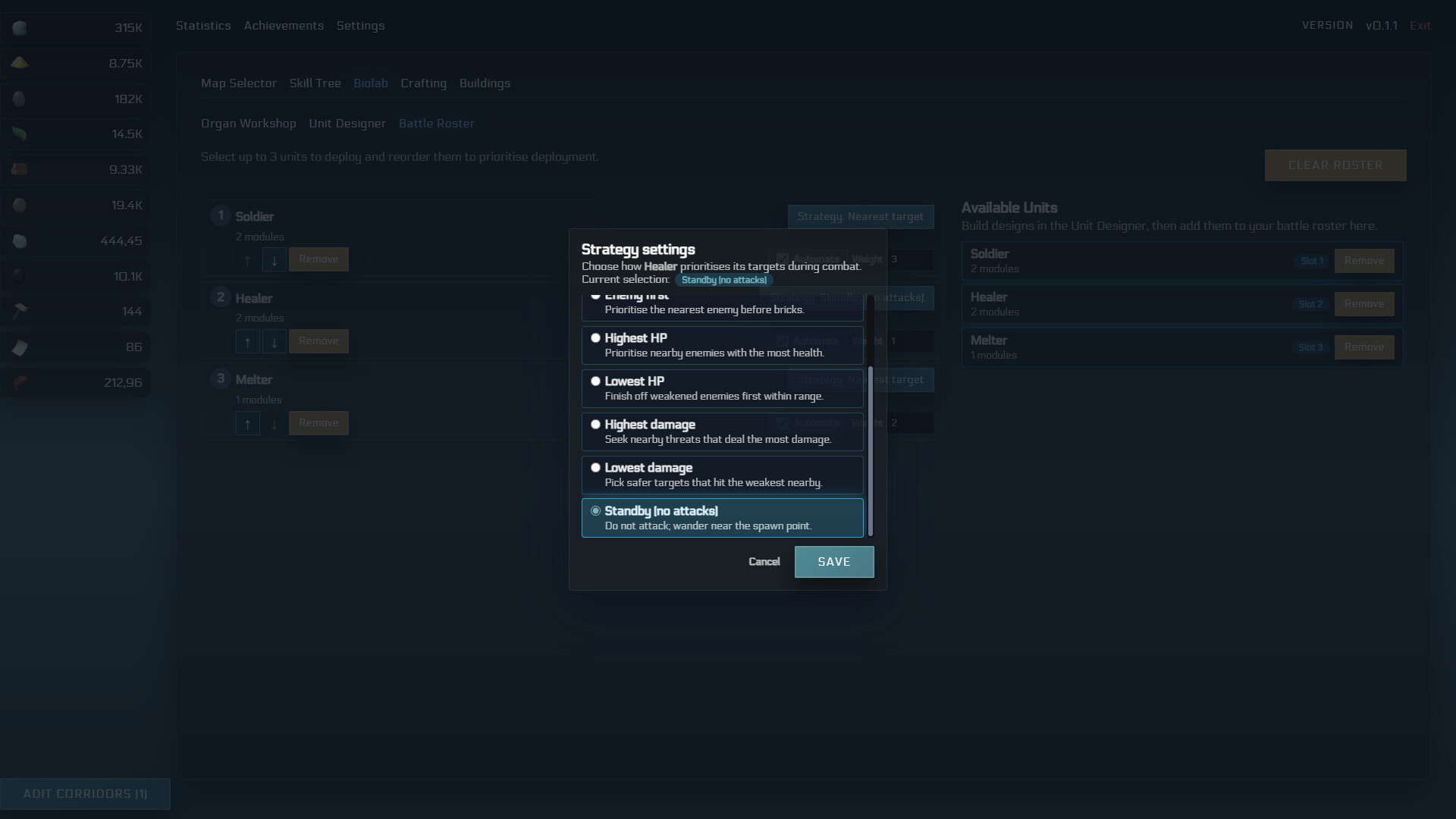Screen dimensions: 1456x819
Task: Click the red chili resource icon
Action: (20, 382)
